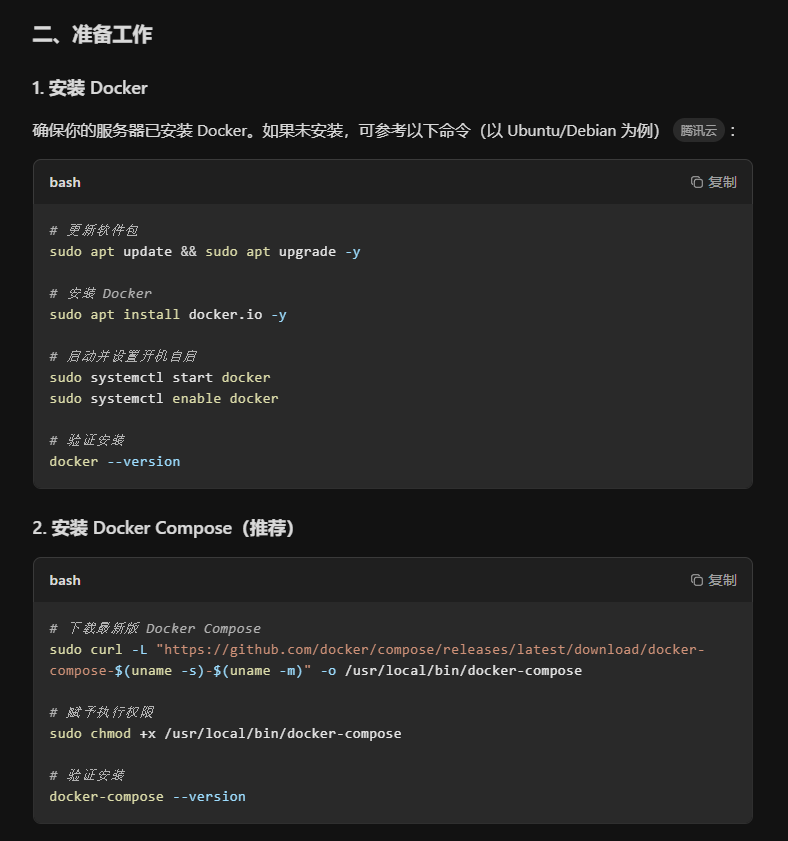The width and height of the screenshot is (788, 841).
Task: Place cursor on sudo systemctl start docker
Action: tap(160, 378)
